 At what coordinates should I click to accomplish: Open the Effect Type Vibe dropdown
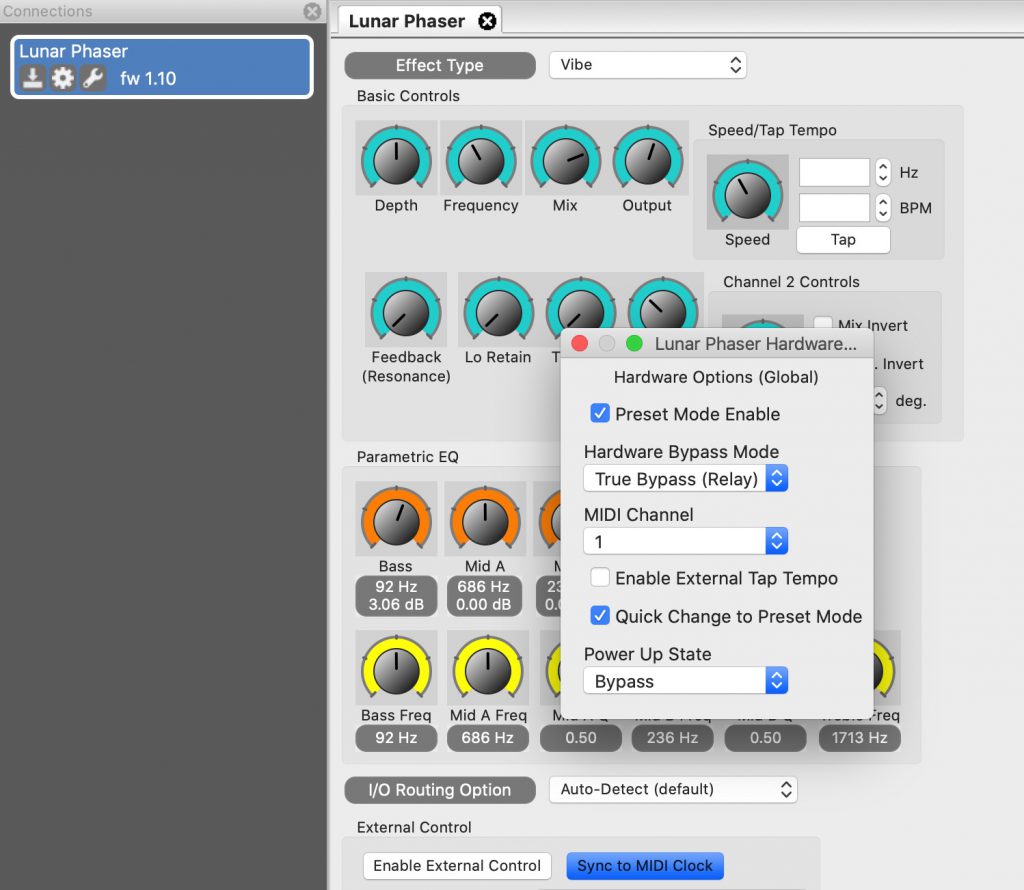tap(647, 65)
